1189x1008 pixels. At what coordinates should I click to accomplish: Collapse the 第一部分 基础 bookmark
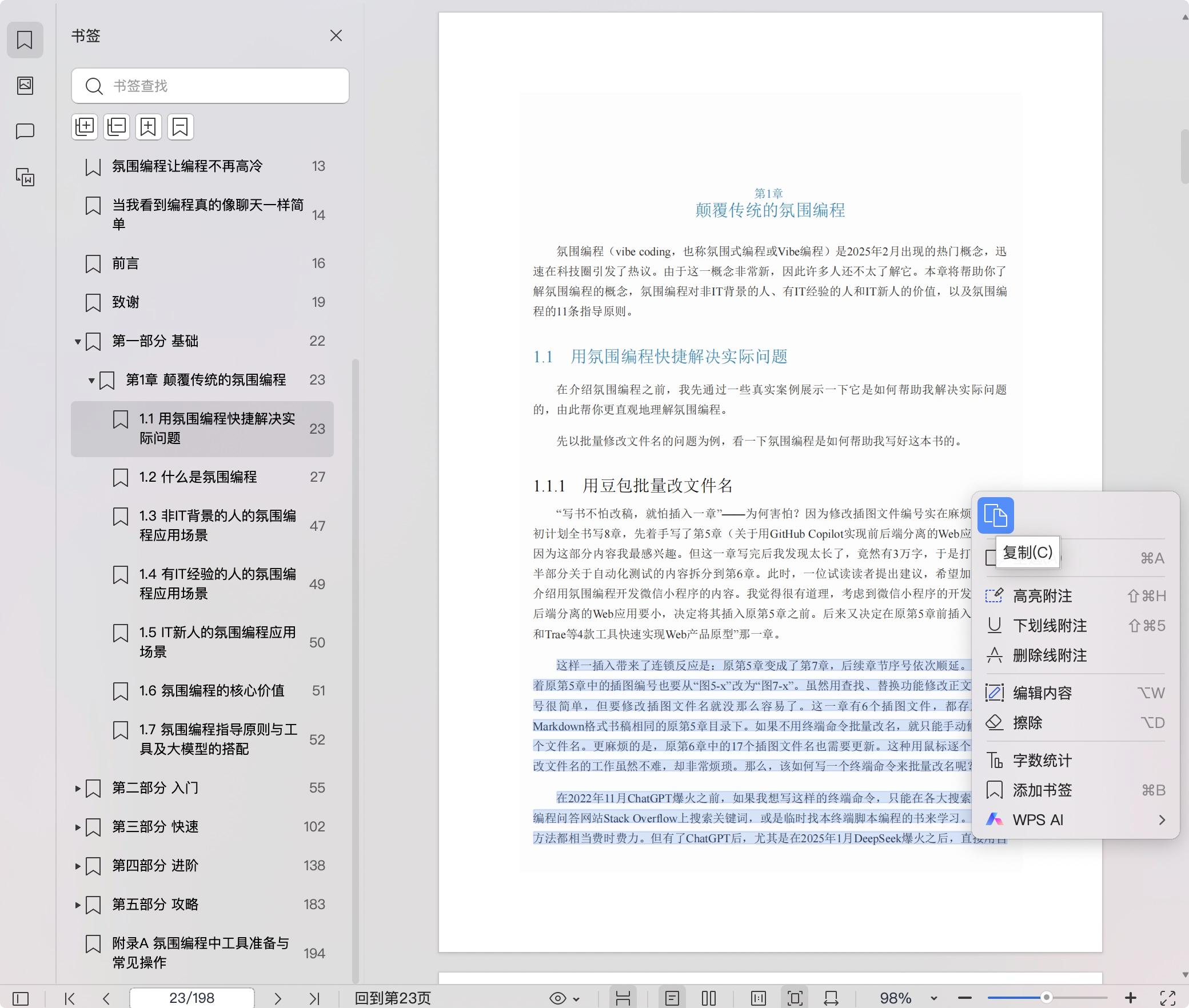78,342
